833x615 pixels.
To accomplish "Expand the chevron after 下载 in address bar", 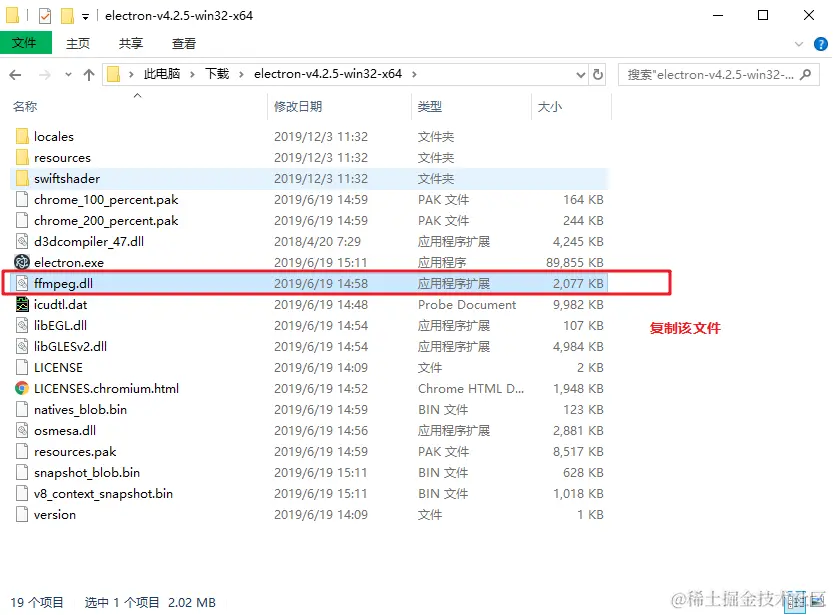I will click(x=241, y=74).
